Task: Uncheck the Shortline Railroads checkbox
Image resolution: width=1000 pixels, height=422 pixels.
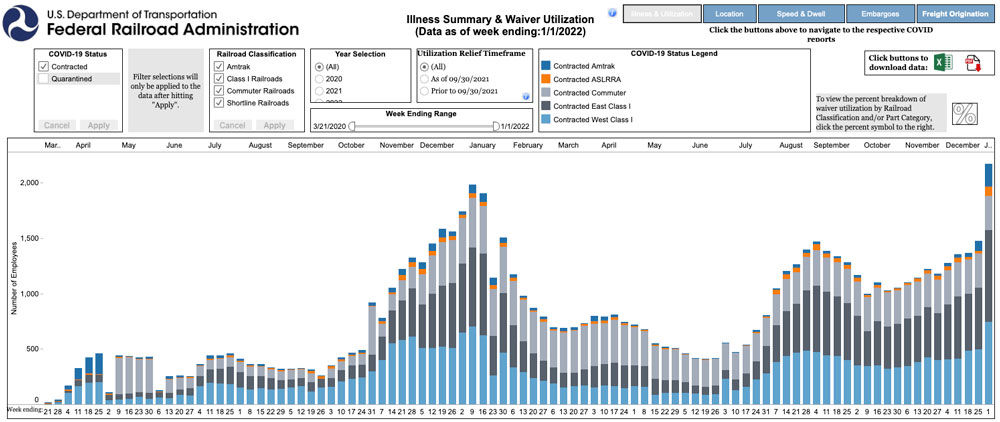Action: coord(220,102)
